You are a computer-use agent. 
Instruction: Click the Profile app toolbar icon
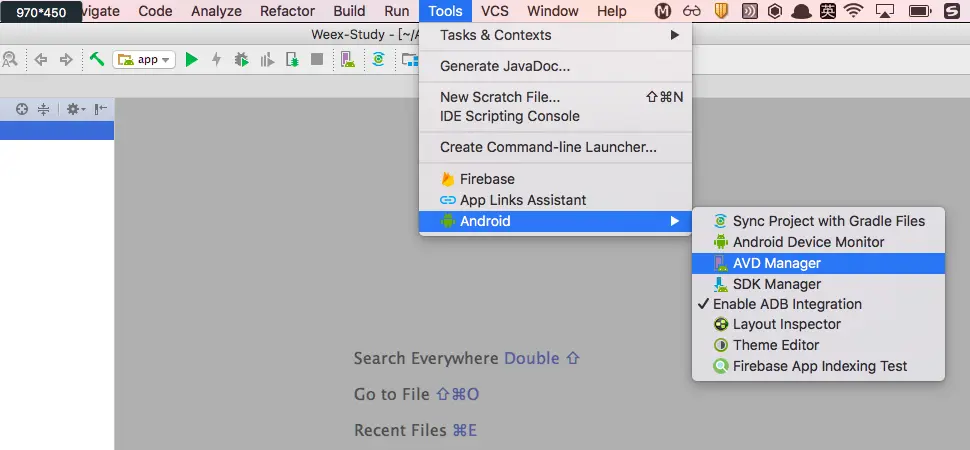267,59
